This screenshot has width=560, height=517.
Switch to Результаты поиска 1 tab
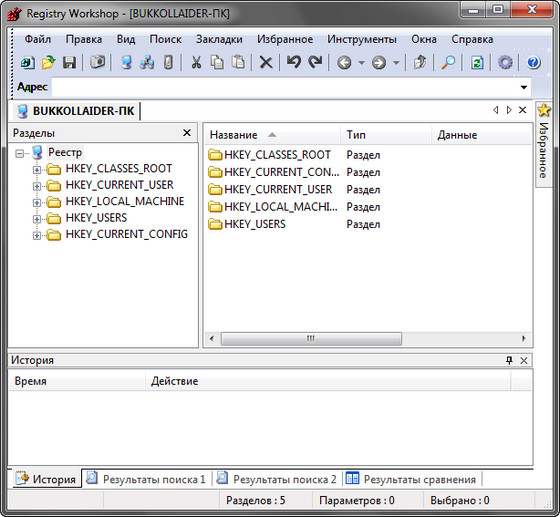click(x=146, y=479)
